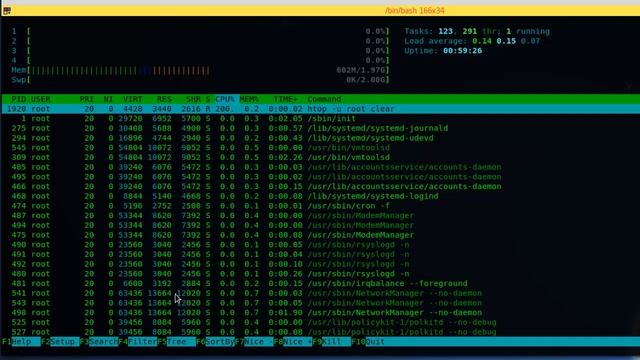Select the /usr/sbin/cron -f row
The height and width of the screenshot is (360, 640).
pyautogui.click(x=320, y=206)
